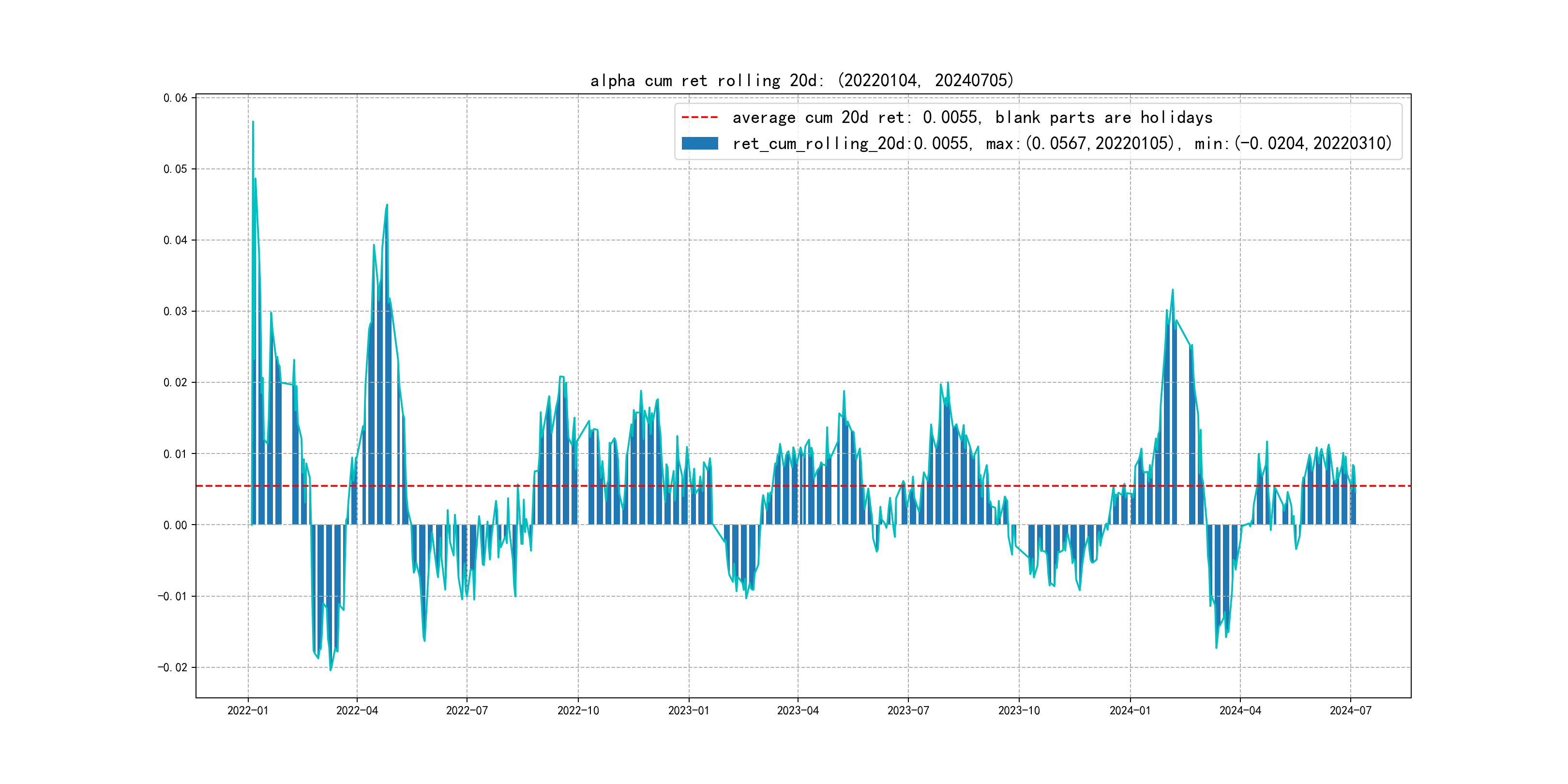Image resolution: width=1568 pixels, height=784 pixels.
Task: Click the 0.00 y-axis tick label
Action: [175, 525]
